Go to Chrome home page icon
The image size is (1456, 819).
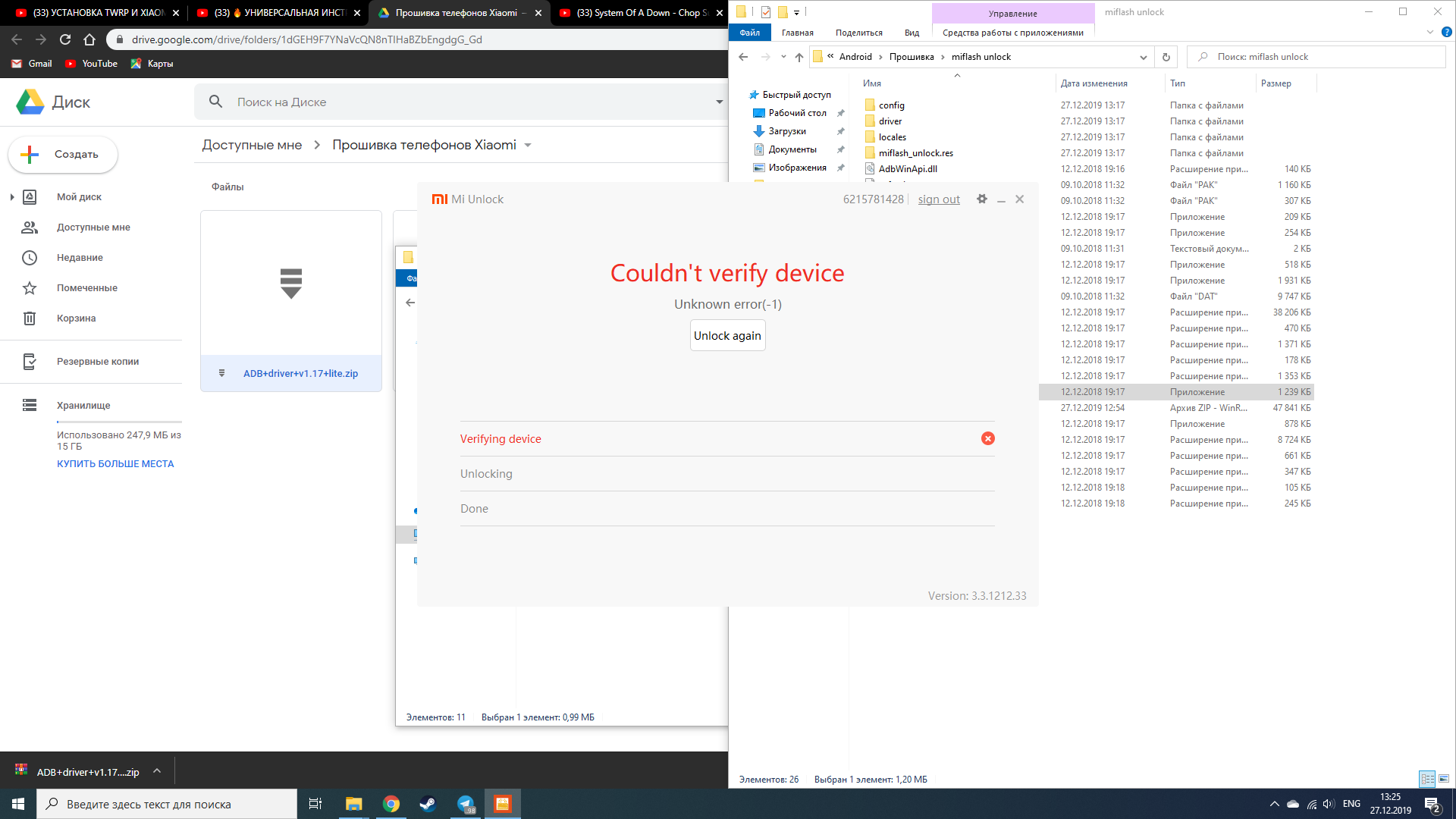(x=89, y=39)
